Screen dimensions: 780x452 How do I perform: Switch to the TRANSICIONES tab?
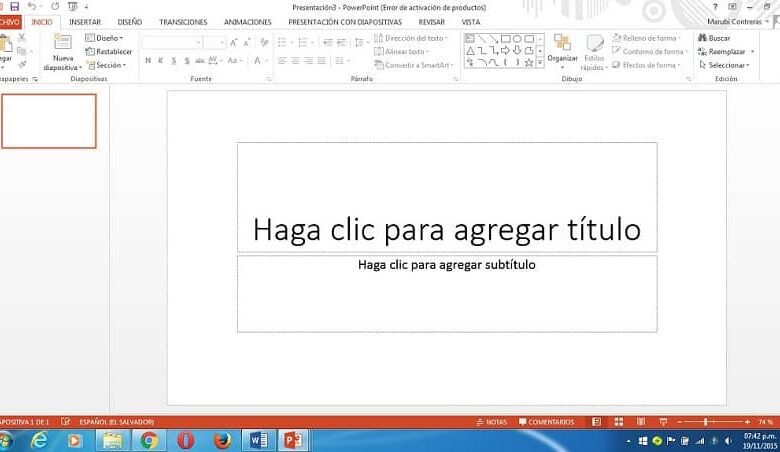pyautogui.click(x=183, y=21)
